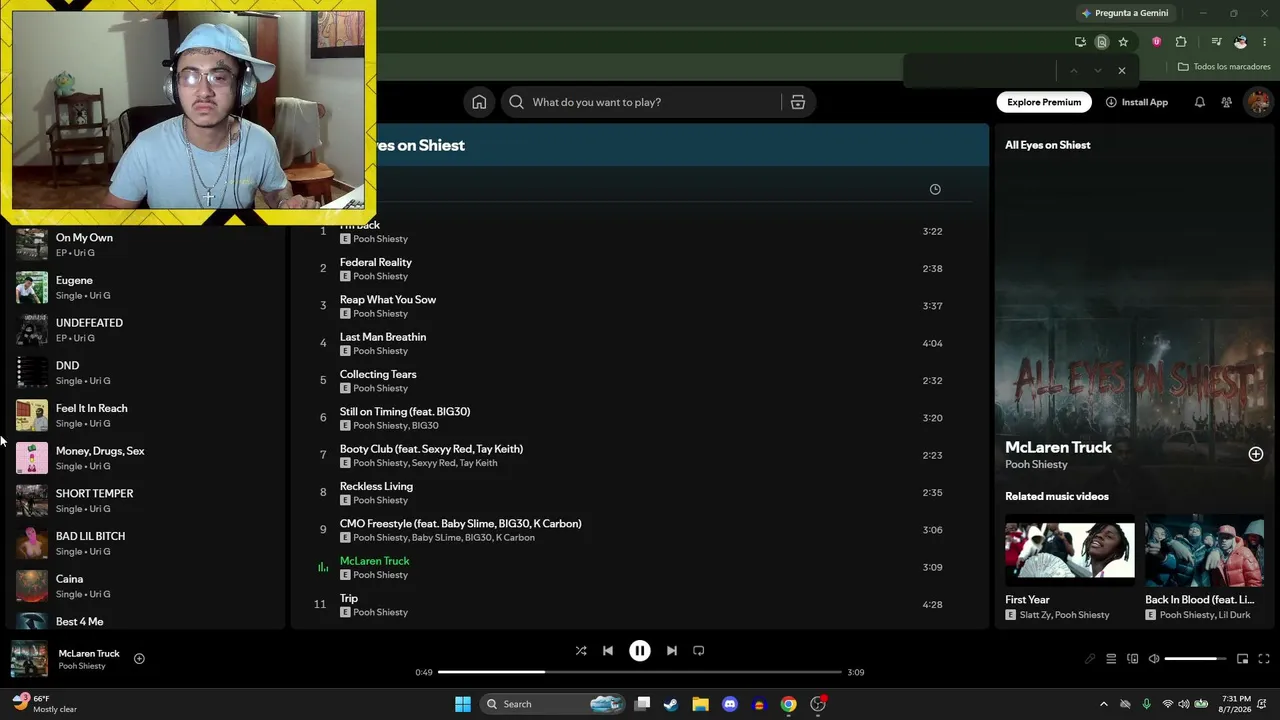Add McLaren Truck via plus icon in right panel
The height and width of the screenshot is (720, 1280).
click(1256, 454)
